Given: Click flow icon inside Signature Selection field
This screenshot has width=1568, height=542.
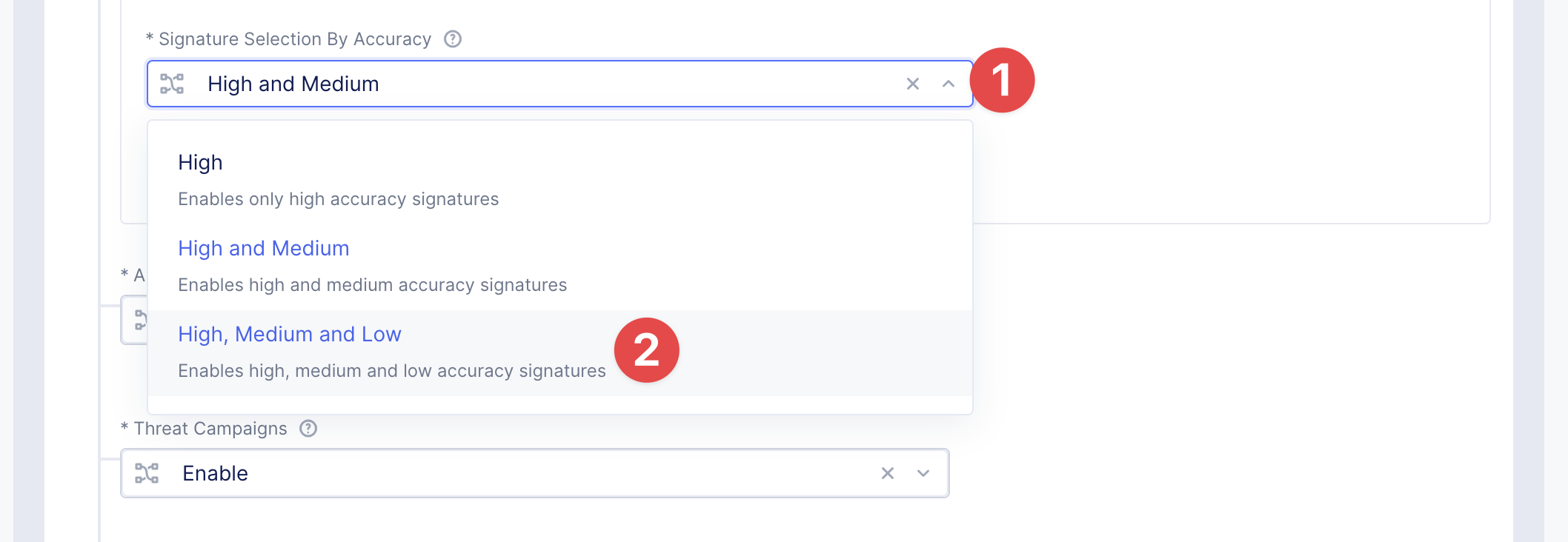Looking at the screenshot, I should 172,84.
